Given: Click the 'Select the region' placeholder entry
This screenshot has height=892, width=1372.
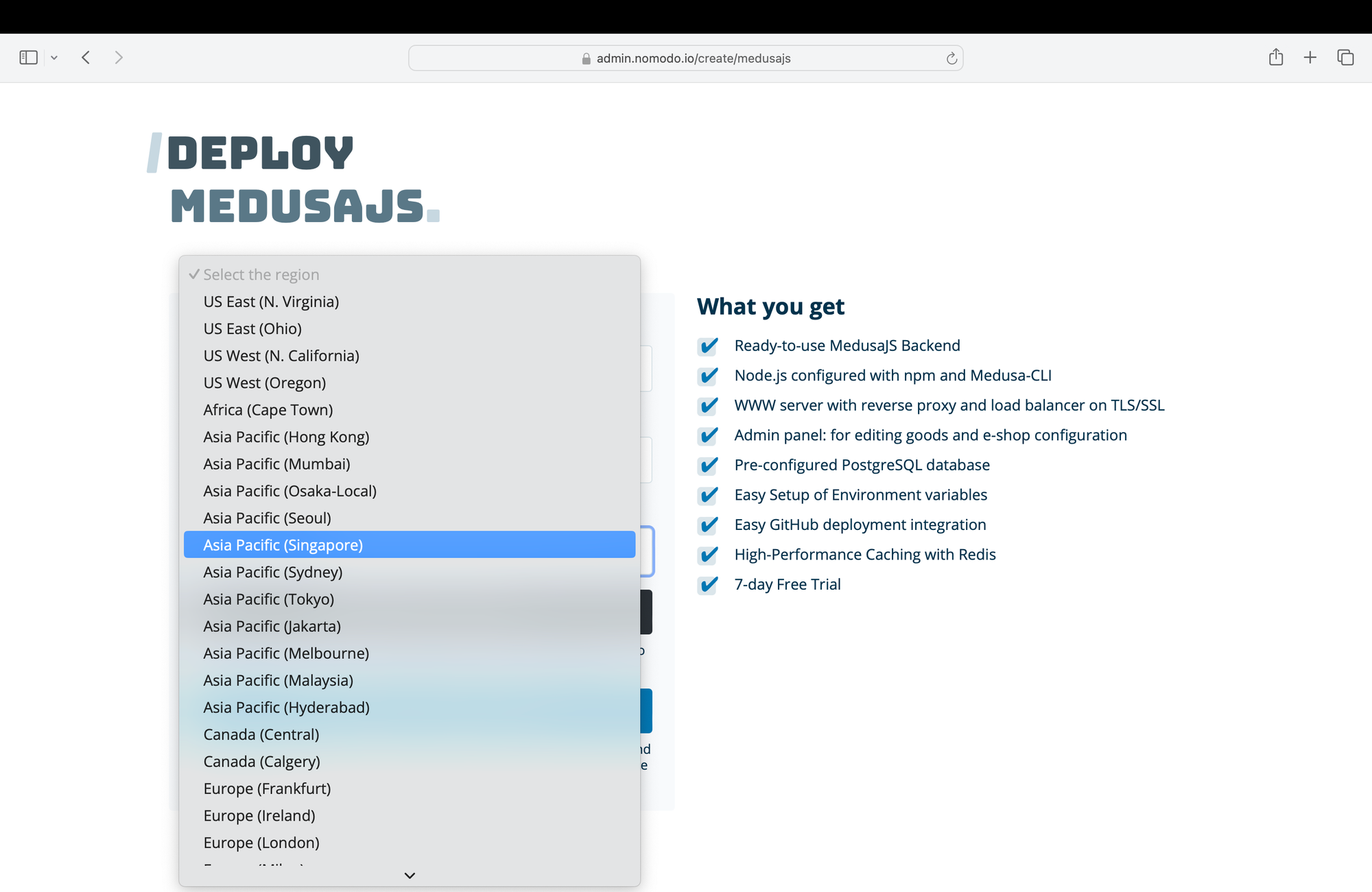Looking at the screenshot, I should 261,275.
